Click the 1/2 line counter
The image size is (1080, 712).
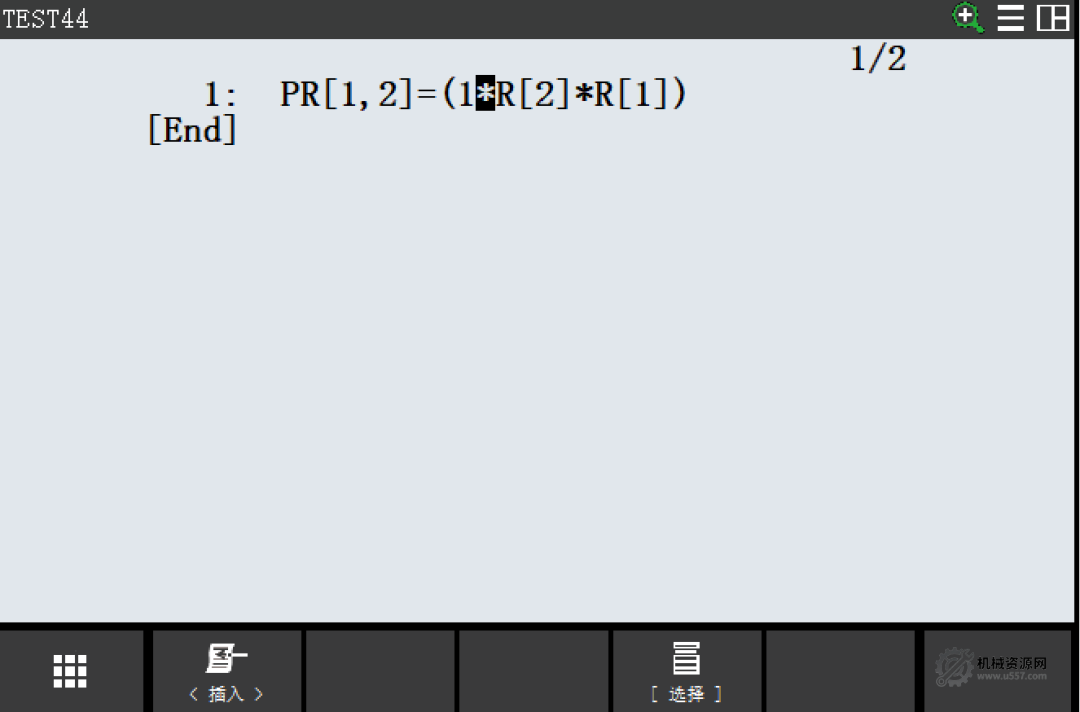click(878, 59)
